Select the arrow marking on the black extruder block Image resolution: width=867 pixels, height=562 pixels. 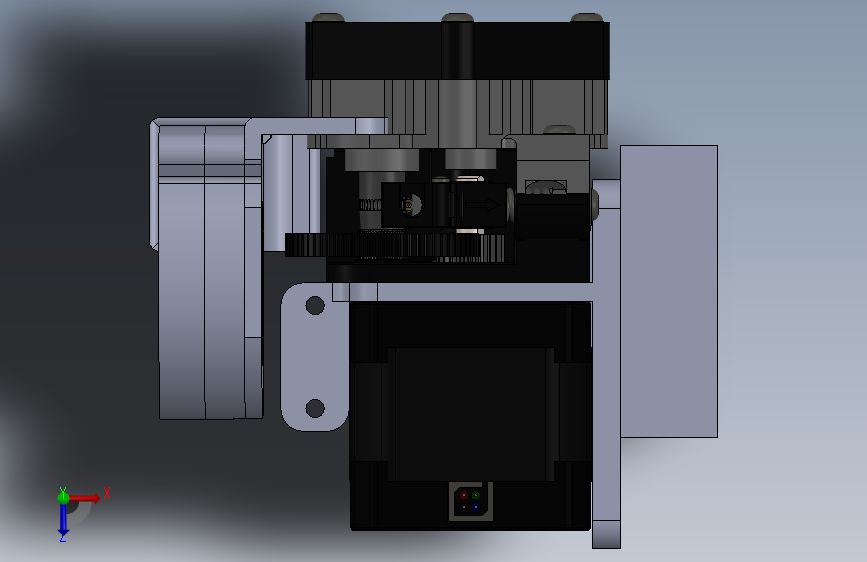(482, 205)
